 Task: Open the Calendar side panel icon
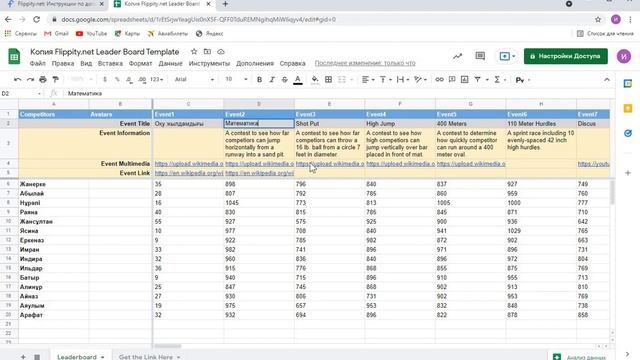coord(628,84)
